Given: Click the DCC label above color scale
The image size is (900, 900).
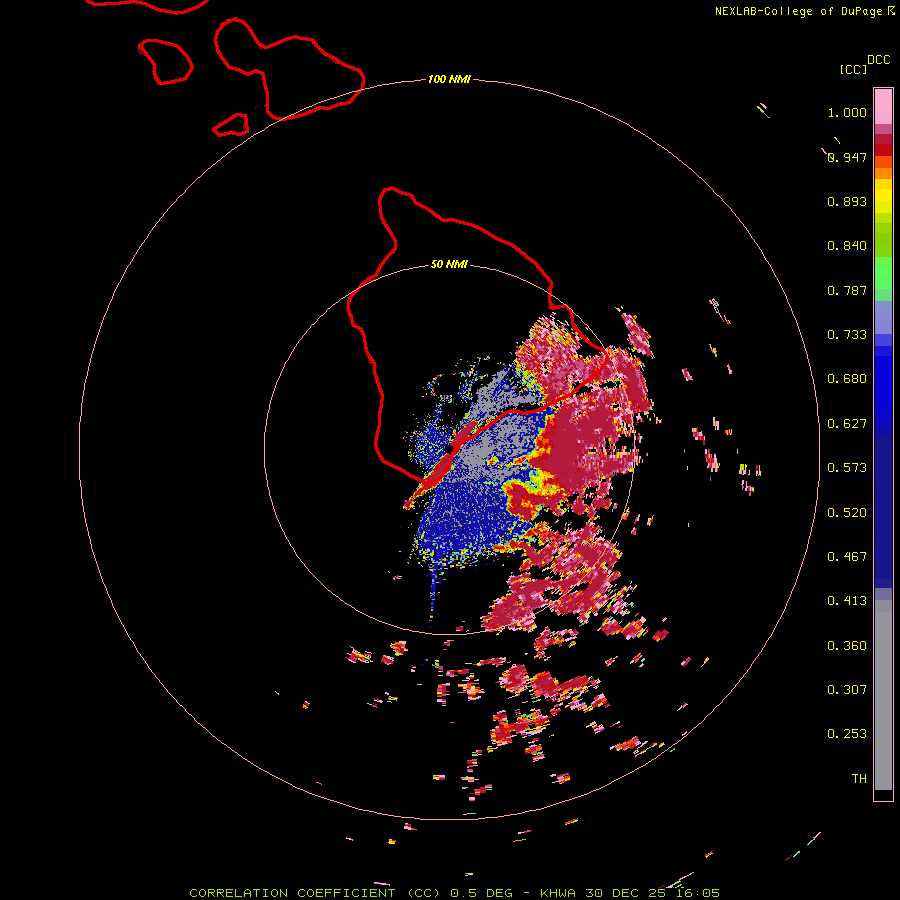Looking at the screenshot, I should click(x=878, y=60).
